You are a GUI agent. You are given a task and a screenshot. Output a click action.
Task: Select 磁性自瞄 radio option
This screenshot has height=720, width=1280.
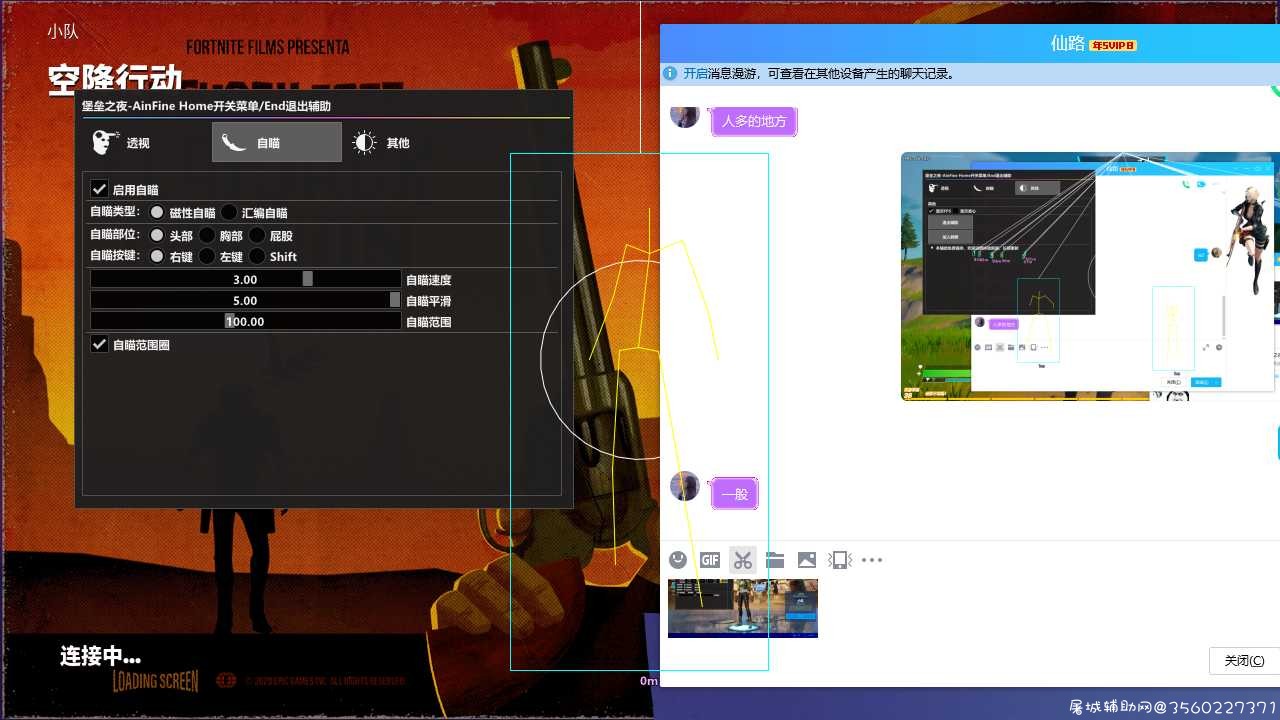click(157, 212)
